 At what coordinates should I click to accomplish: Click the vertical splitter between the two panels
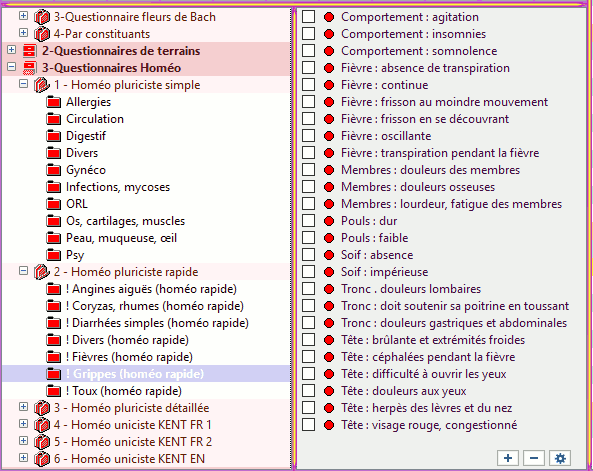[x=293, y=238]
